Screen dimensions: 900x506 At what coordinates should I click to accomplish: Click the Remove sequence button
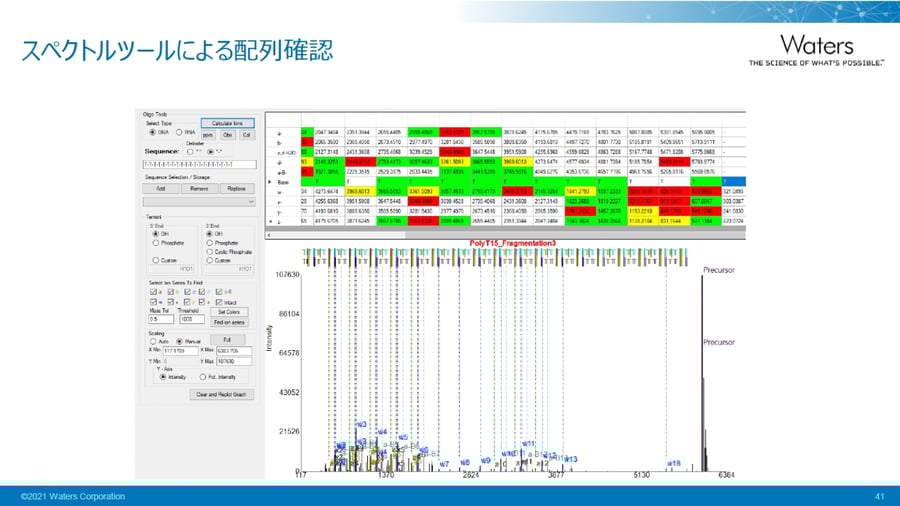199,189
